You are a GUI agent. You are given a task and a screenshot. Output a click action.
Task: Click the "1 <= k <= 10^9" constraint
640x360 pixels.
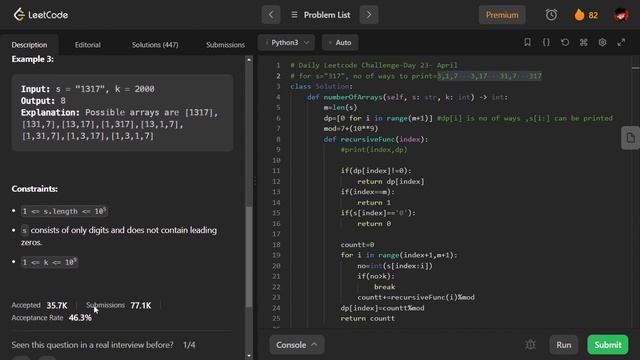49,262
